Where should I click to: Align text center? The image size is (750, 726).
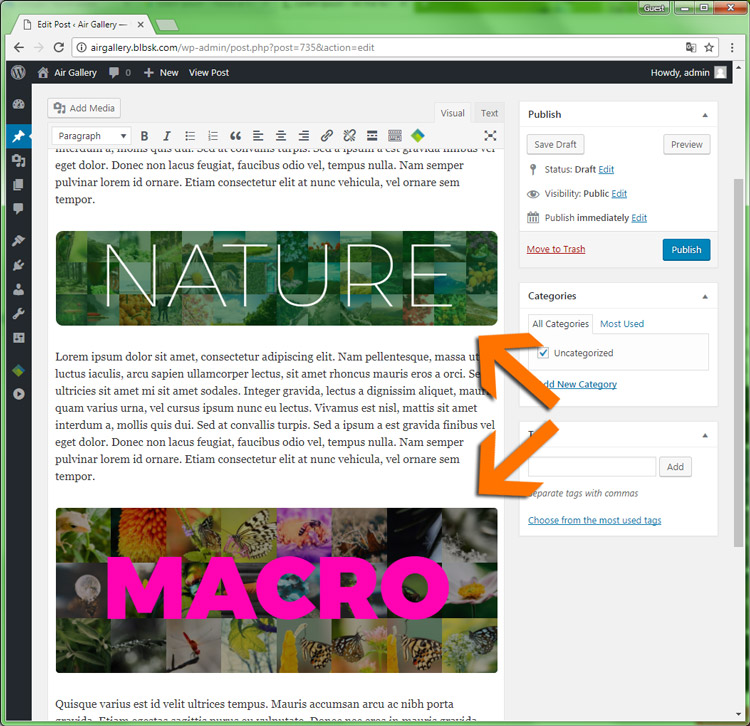(x=281, y=136)
